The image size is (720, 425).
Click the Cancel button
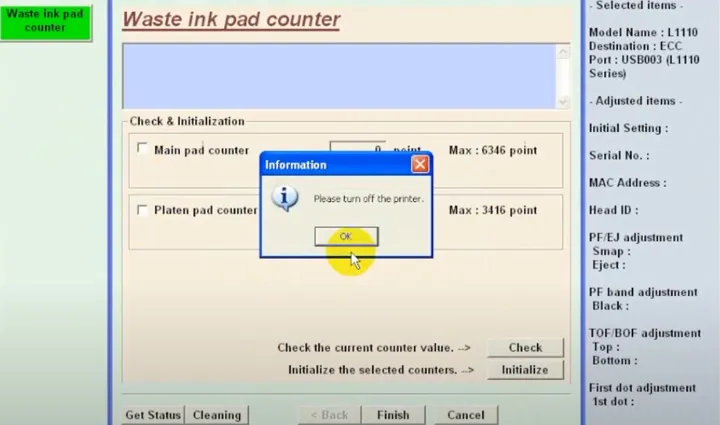[x=466, y=415]
